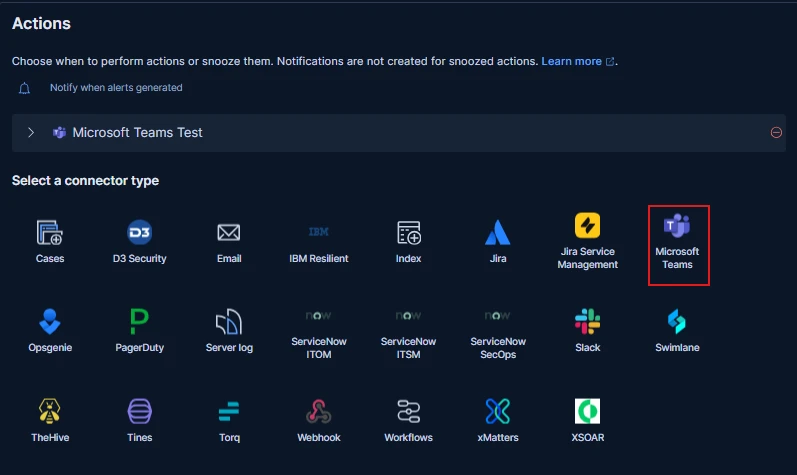Select the Slack connector
This screenshot has width=797, height=475.
[x=588, y=331]
